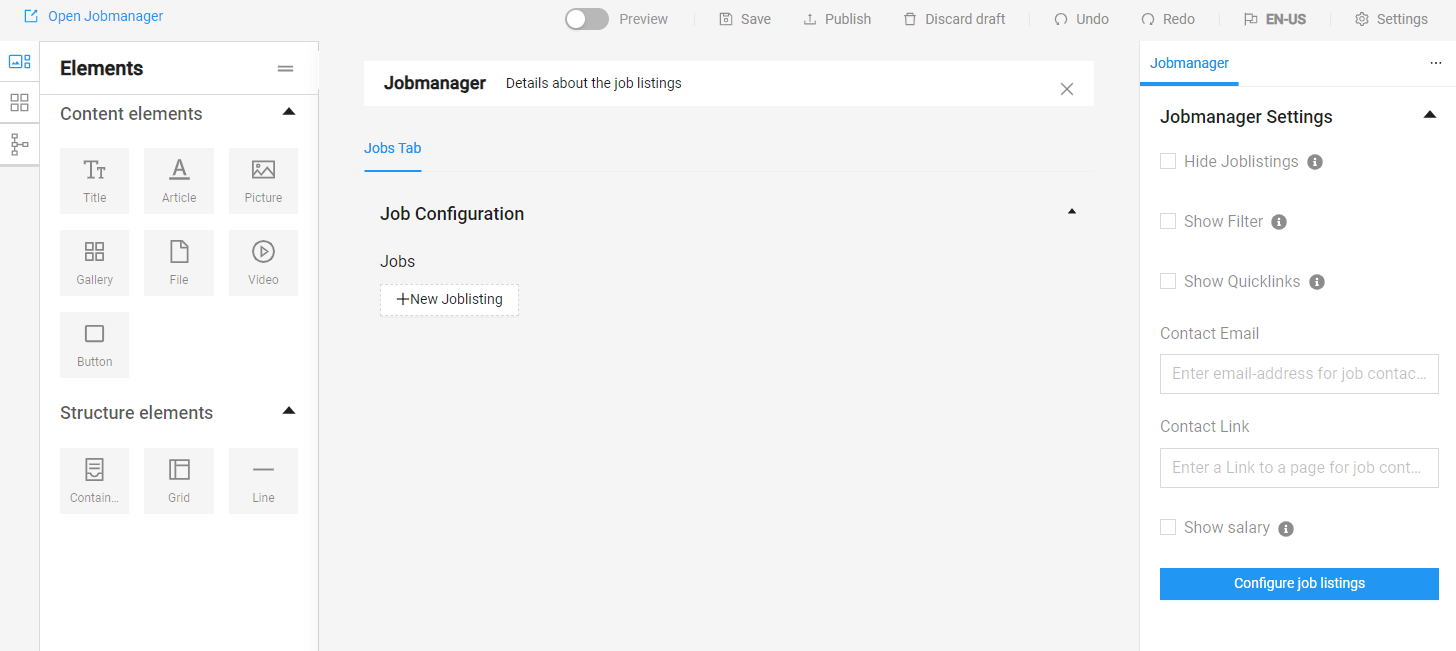The width and height of the screenshot is (1456, 651).
Task: Toggle the Preview switch
Action: 586,19
